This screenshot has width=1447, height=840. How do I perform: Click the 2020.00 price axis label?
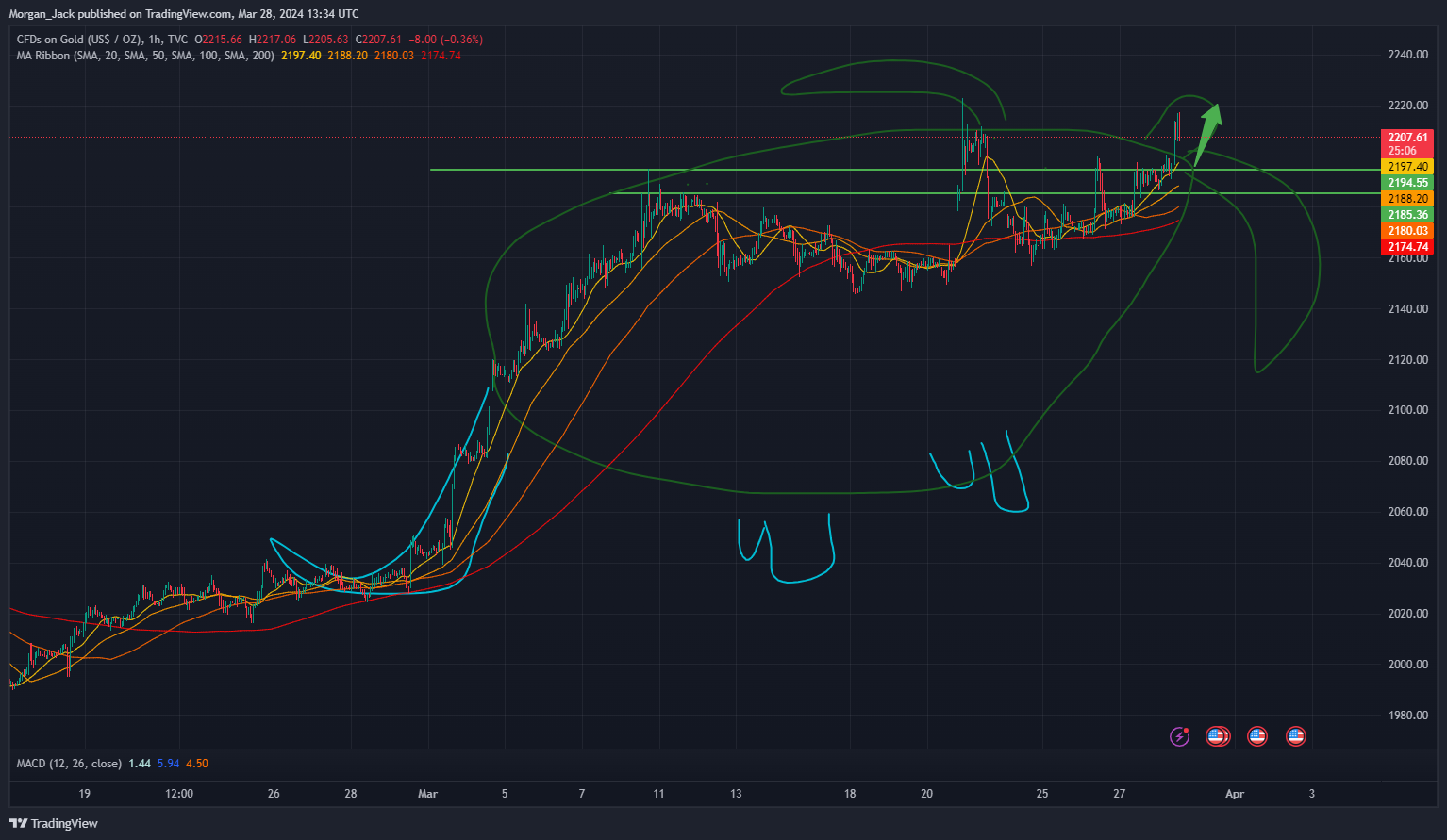(1407, 614)
